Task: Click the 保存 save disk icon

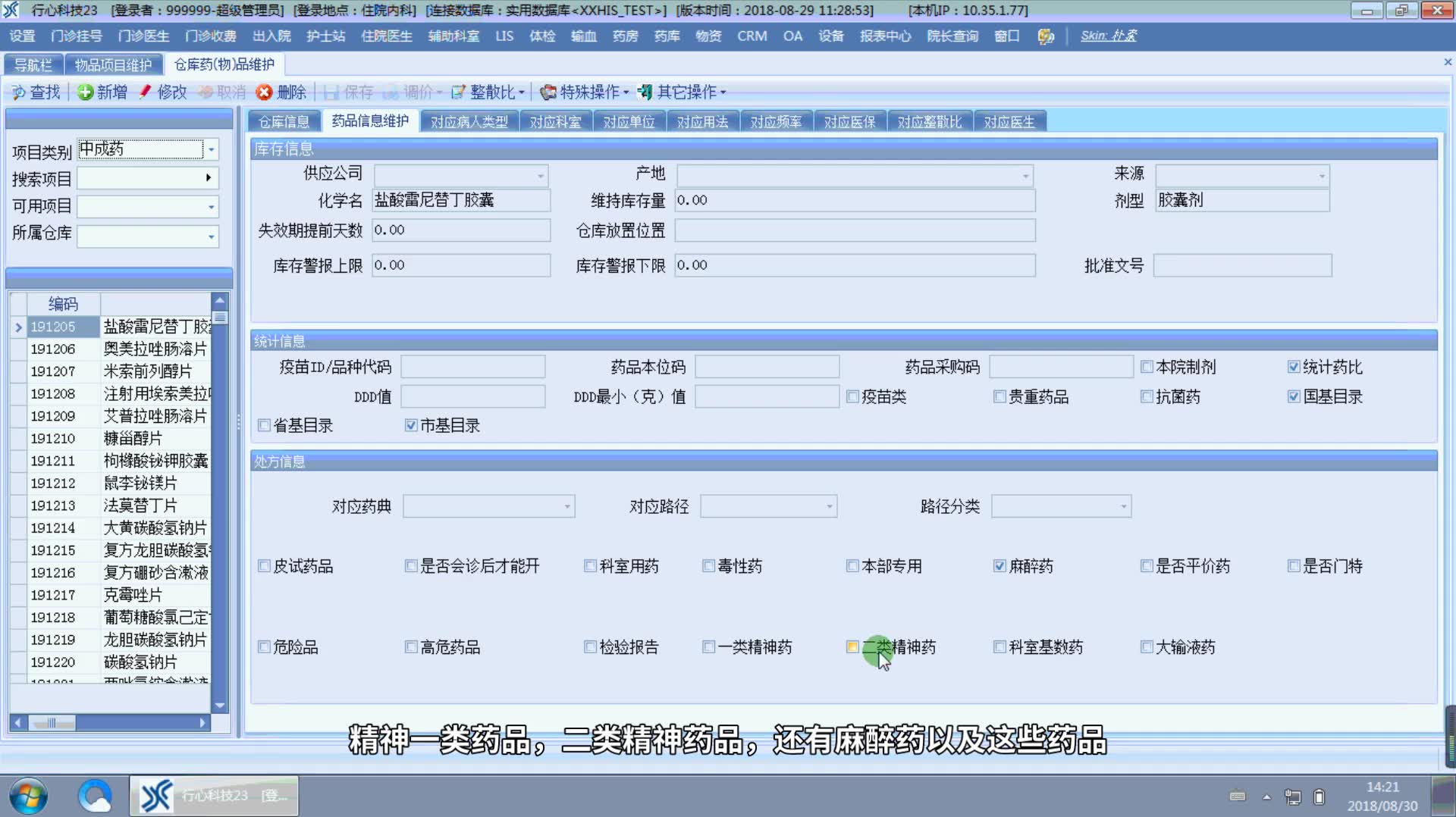Action: tap(331, 92)
